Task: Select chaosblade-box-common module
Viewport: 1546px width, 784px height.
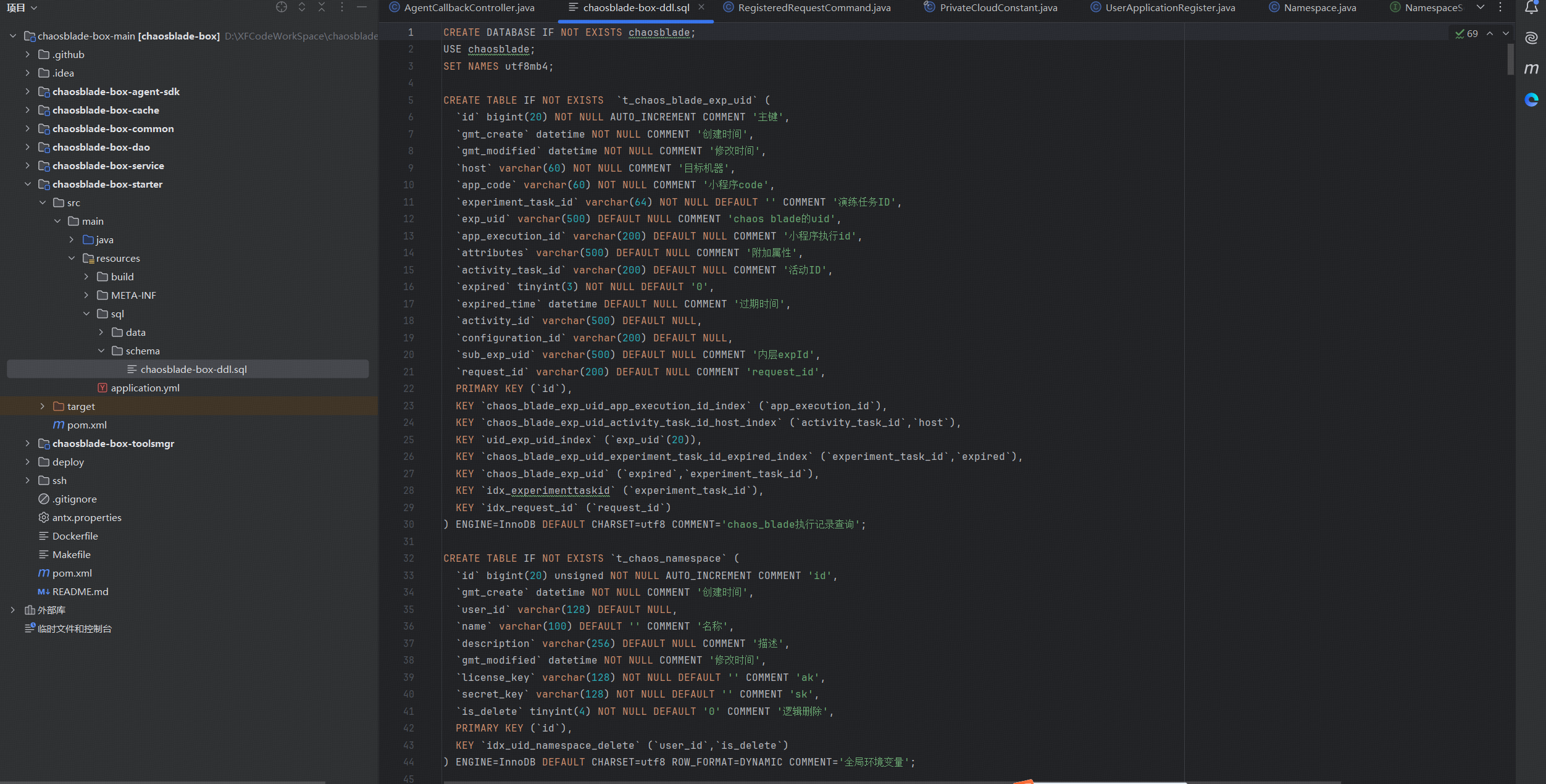Action: click(x=107, y=128)
